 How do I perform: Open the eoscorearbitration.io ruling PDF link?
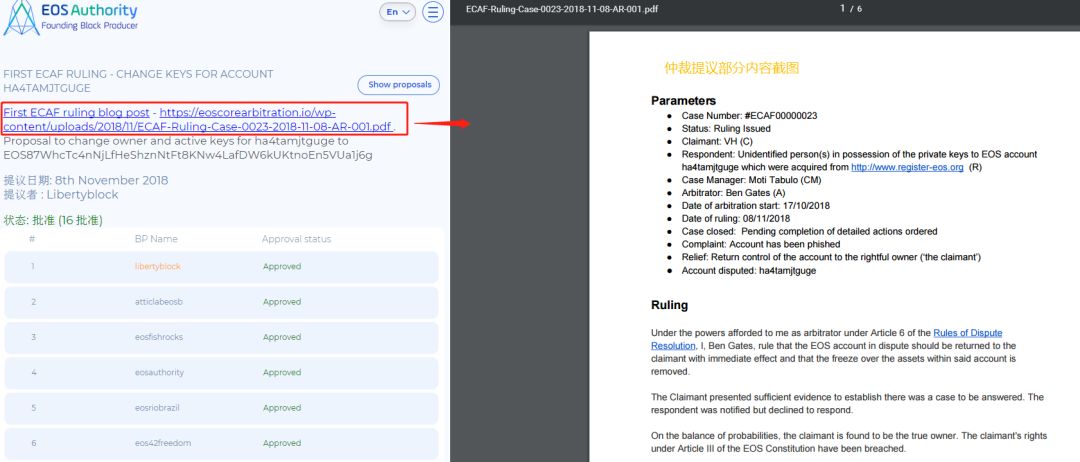point(198,119)
